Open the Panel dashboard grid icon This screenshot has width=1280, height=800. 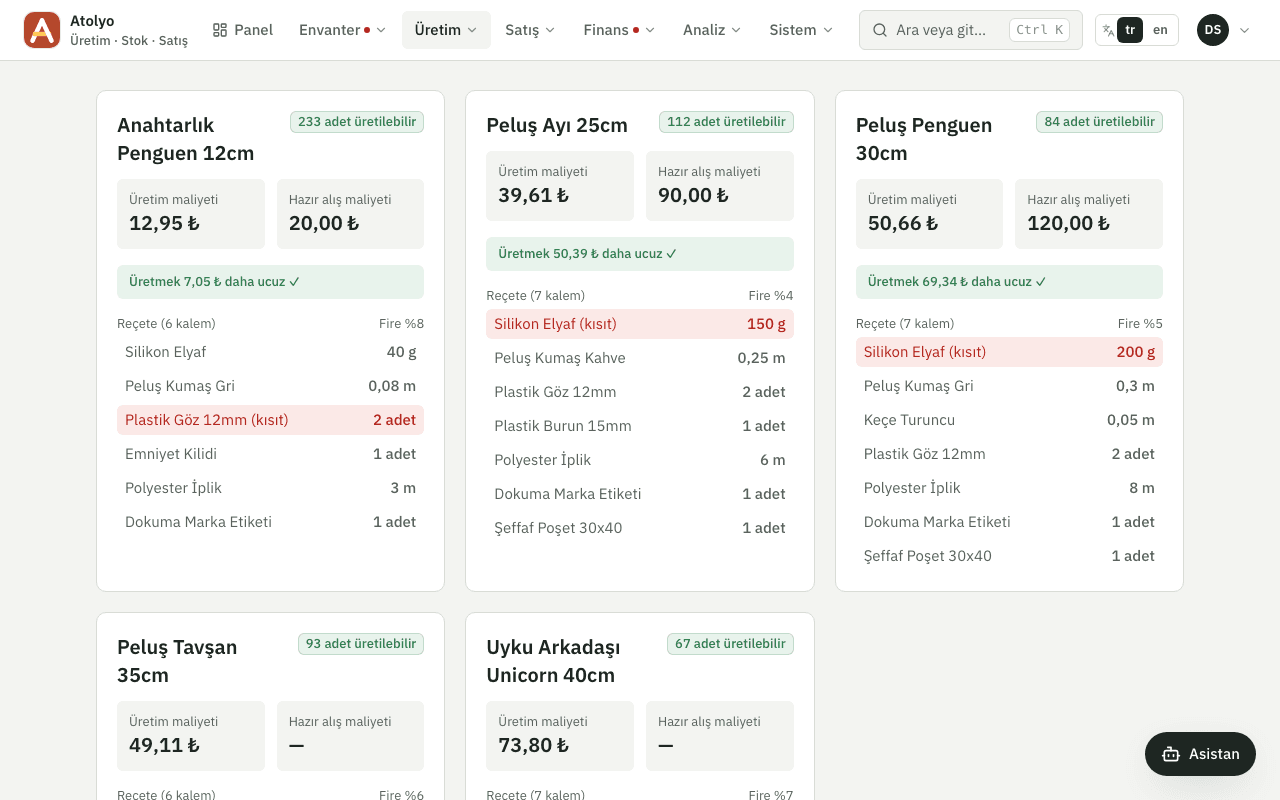click(x=220, y=30)
